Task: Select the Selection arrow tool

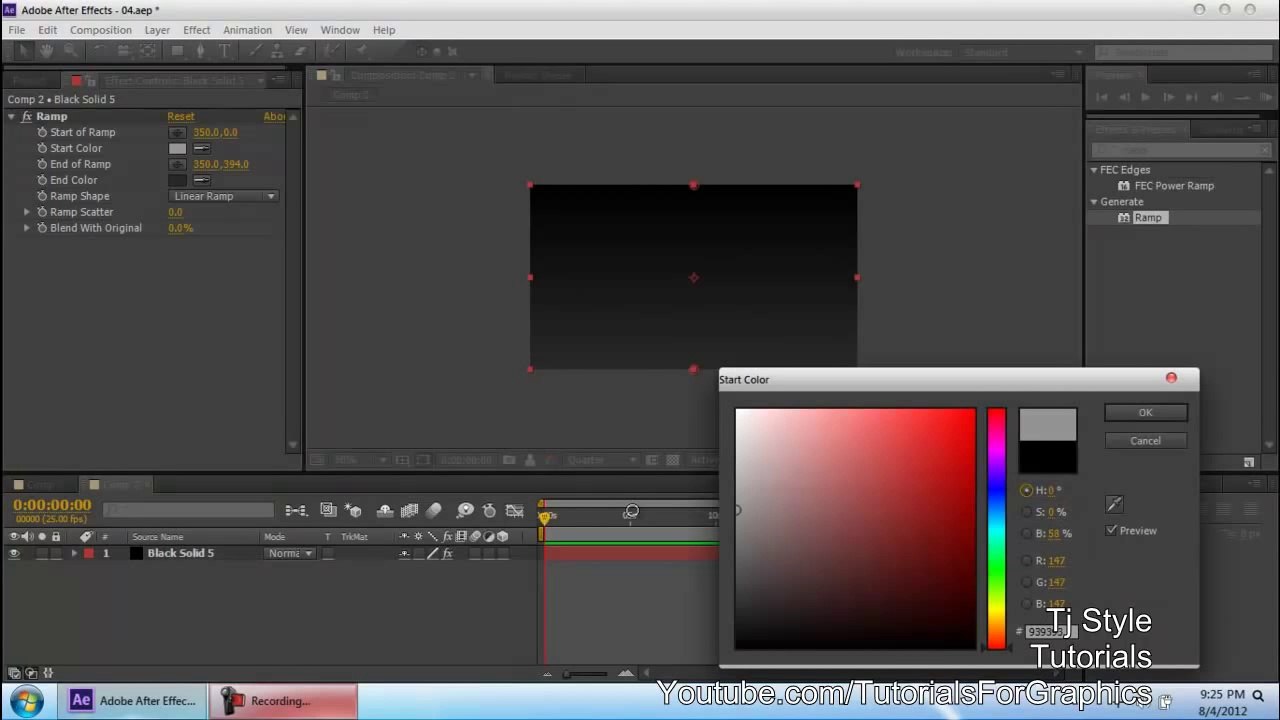Action: (24, 51)
